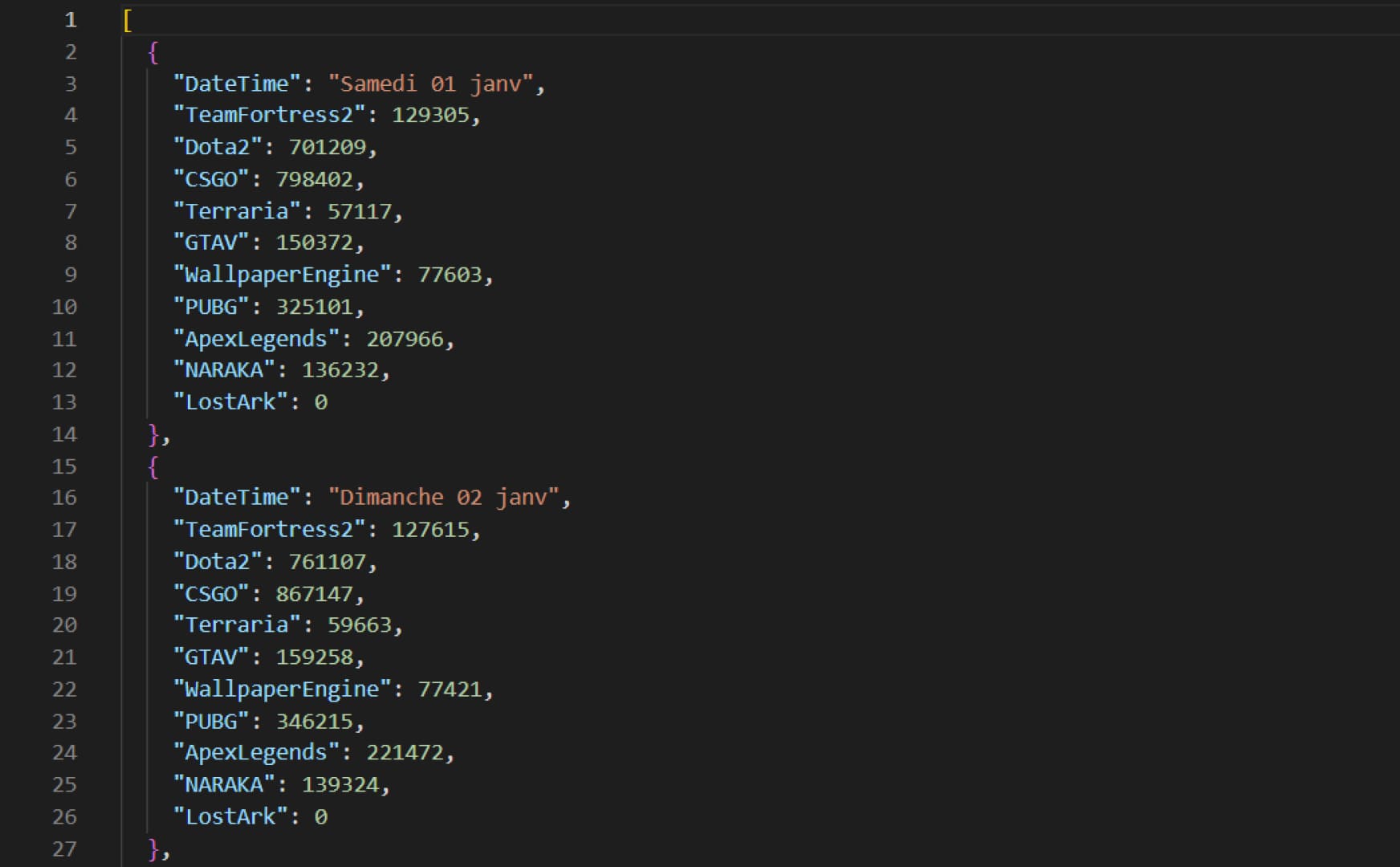
Task: Click the PUBG value 346215
Action: 315,722
